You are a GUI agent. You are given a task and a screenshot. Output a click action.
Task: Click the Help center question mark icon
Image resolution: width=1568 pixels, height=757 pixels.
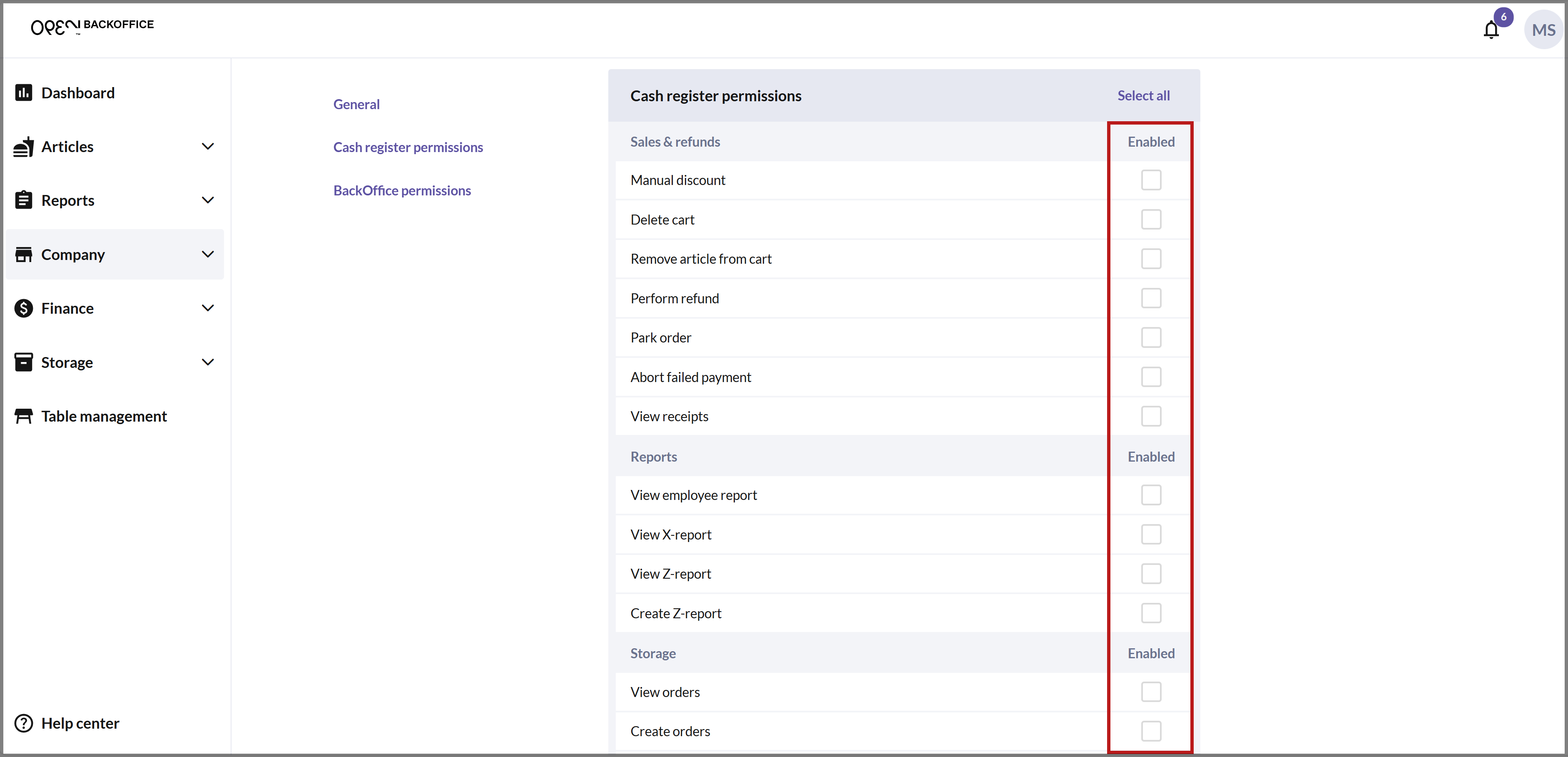point(23,723)
